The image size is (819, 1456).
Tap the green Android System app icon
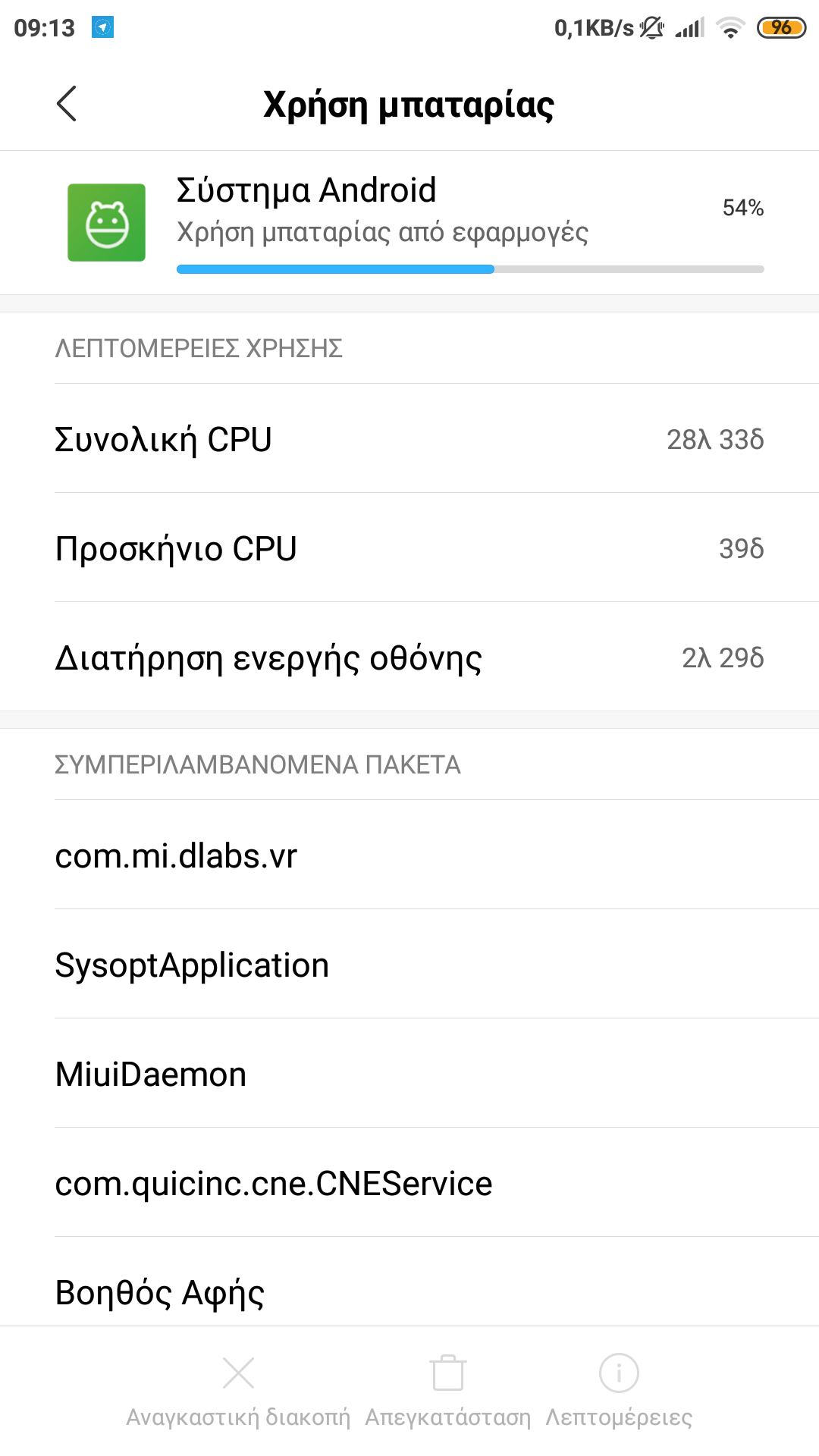106,222
